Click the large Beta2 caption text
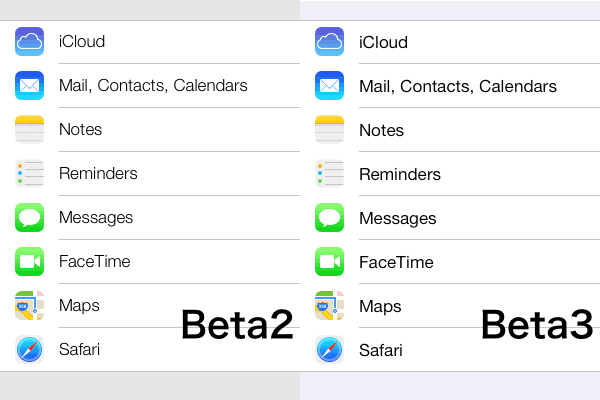 pos(237,324)
